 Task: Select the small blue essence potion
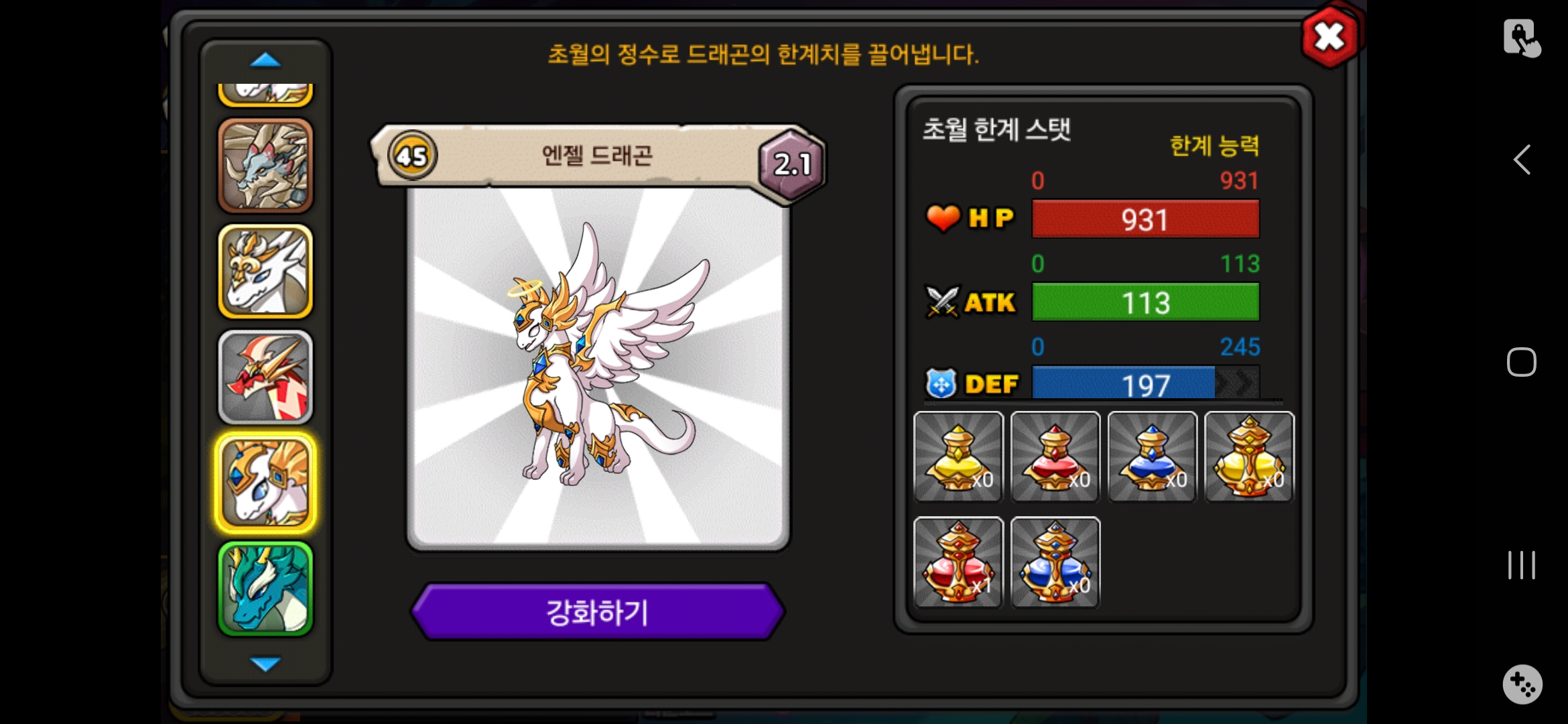pyautogui.click(x=1153, y=457)
